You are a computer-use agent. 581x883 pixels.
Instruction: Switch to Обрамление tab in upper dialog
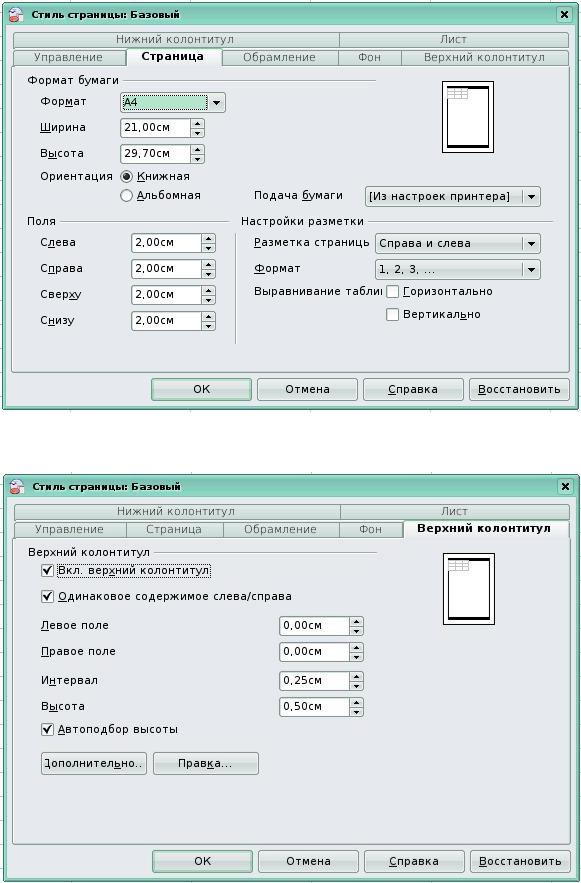pyautogui.click(x=279, y=57)
